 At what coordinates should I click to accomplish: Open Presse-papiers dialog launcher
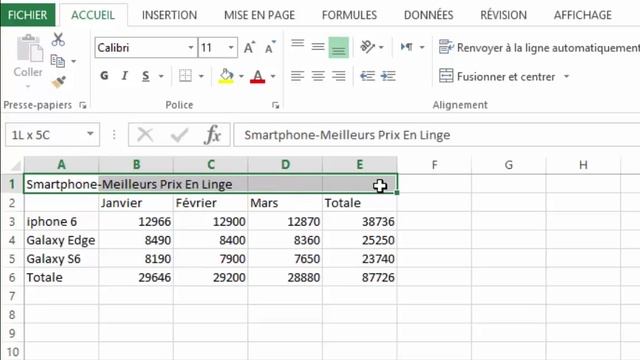(x=83, y=106)
